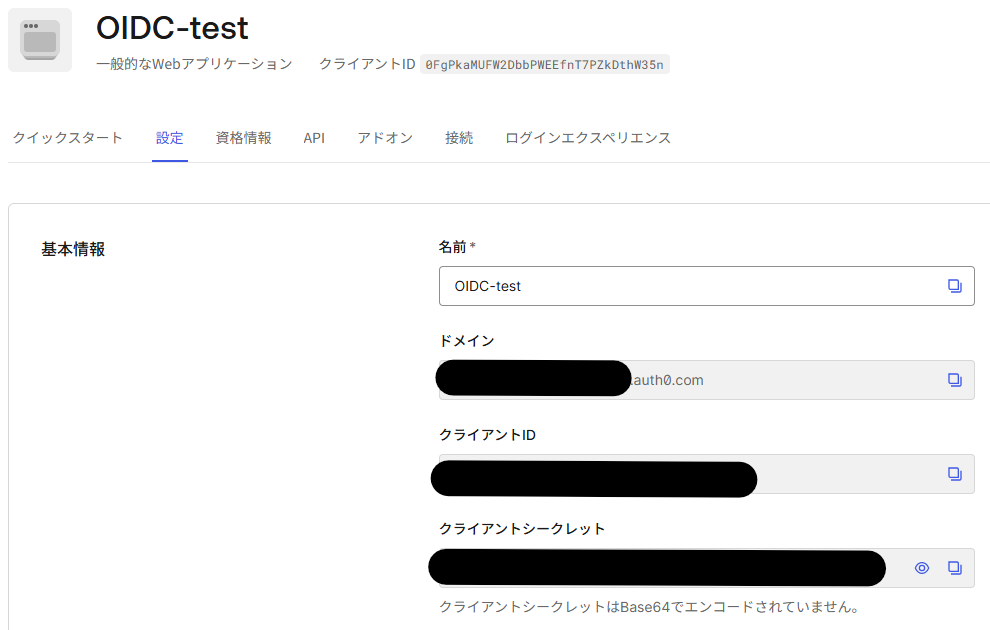The image size is (990, 630).
Task: Click the 一般的なWebアプリケーション type label
Action: pyautogui.click(x=194, y=64)
